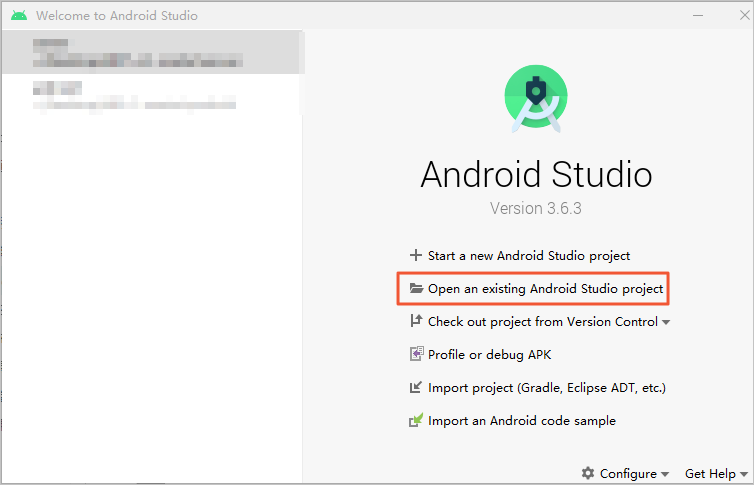The height and width of the screenshot is (485, 754).
Task: Check out project from Version Control
Action: [542, 321]
